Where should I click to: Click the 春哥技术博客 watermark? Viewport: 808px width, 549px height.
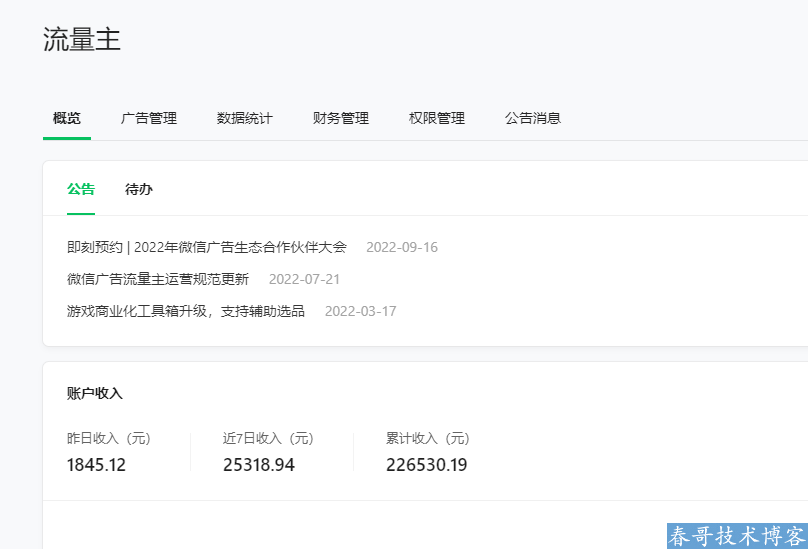click(x=737, y=535)
